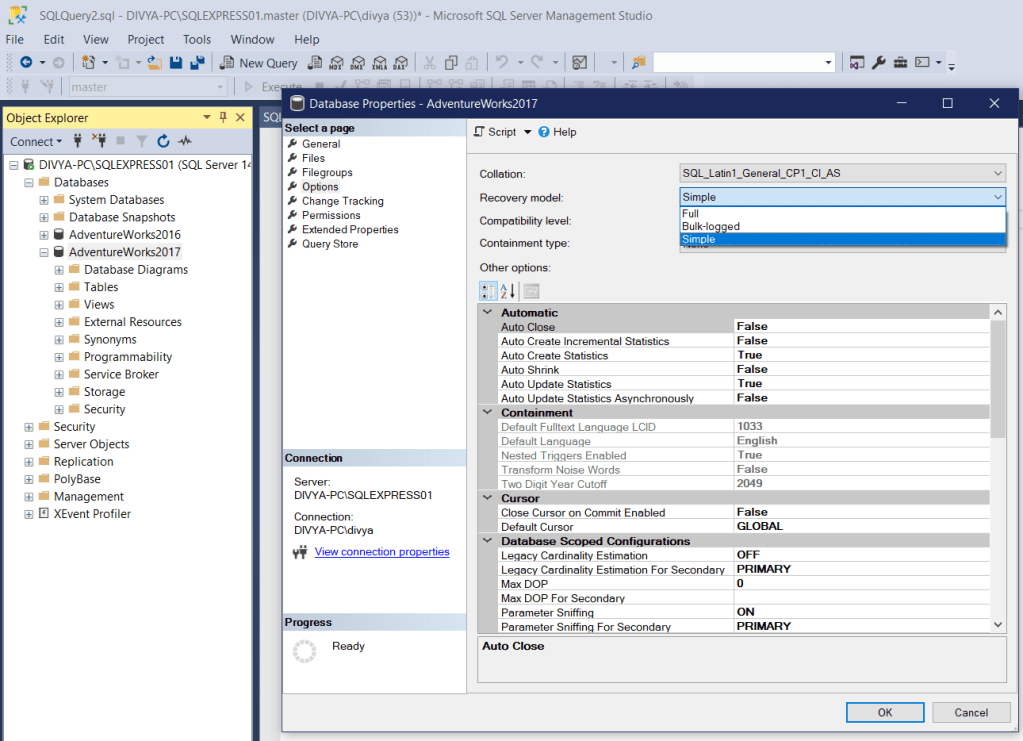The height and width of the screenshot is (741, 1023).
Task: Click the New Query toolbar button
Action: pyautogui.click(x=258, y=63)
